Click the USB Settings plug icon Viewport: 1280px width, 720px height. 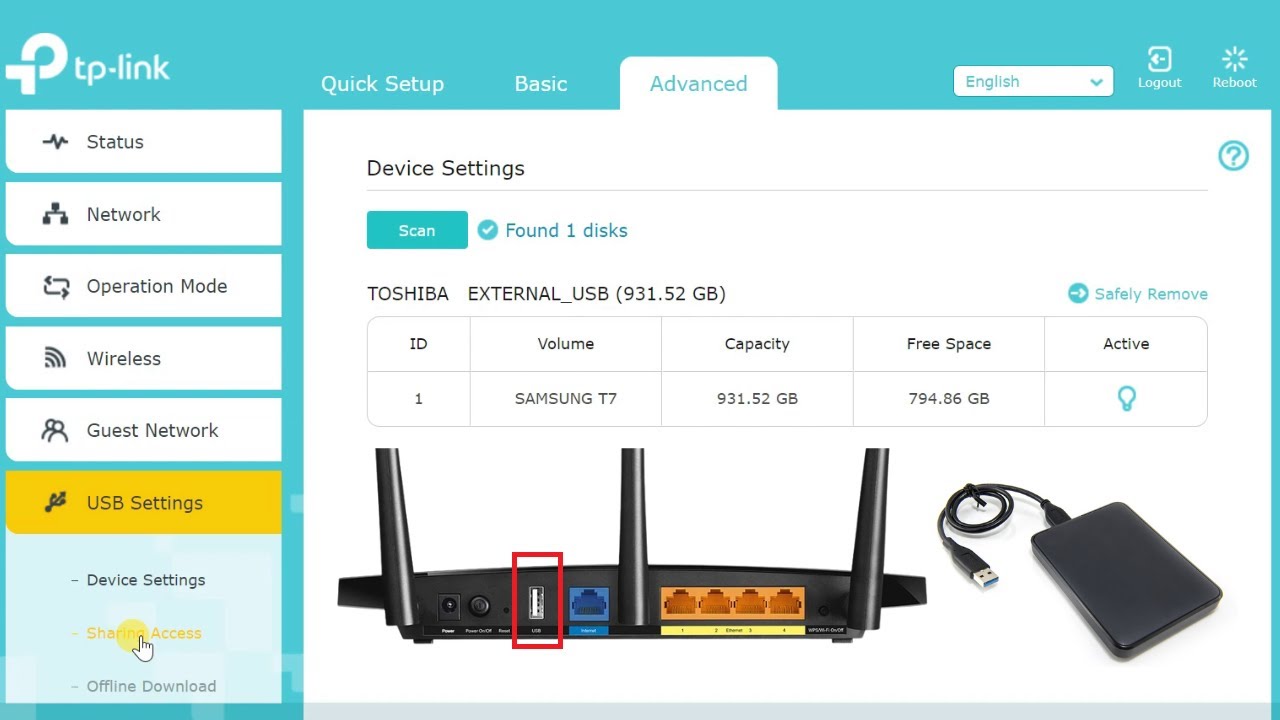click(x=55, y=502)
